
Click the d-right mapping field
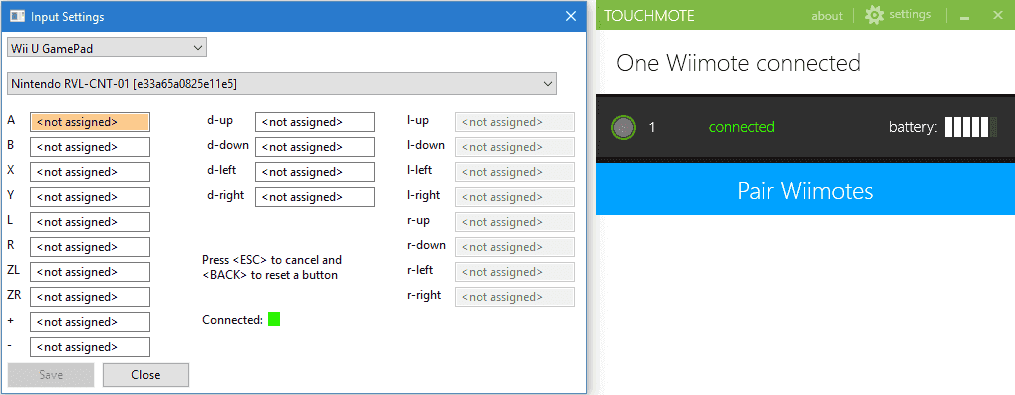coord(315,197)
